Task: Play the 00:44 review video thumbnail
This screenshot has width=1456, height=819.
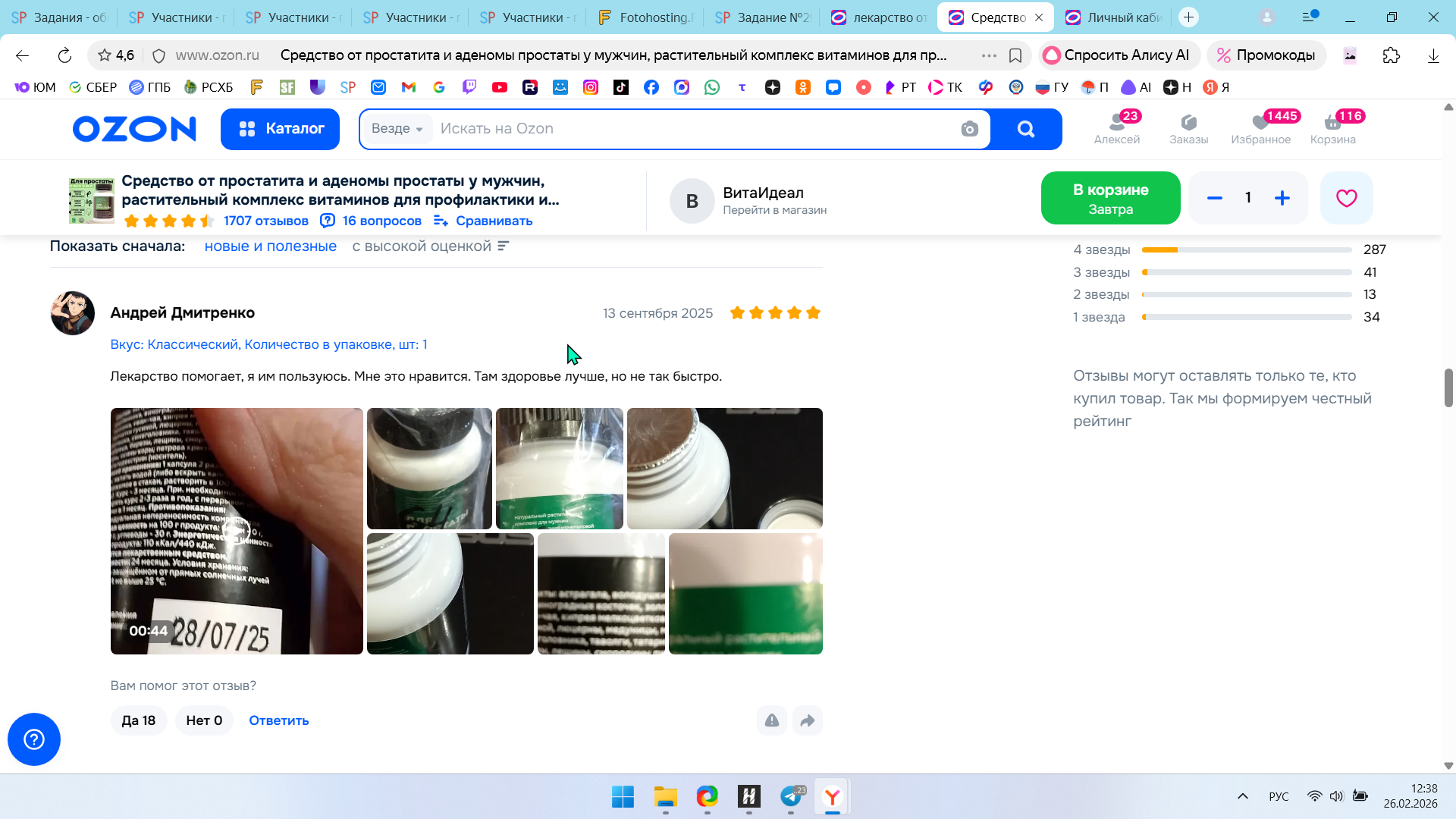Action: 237,531
